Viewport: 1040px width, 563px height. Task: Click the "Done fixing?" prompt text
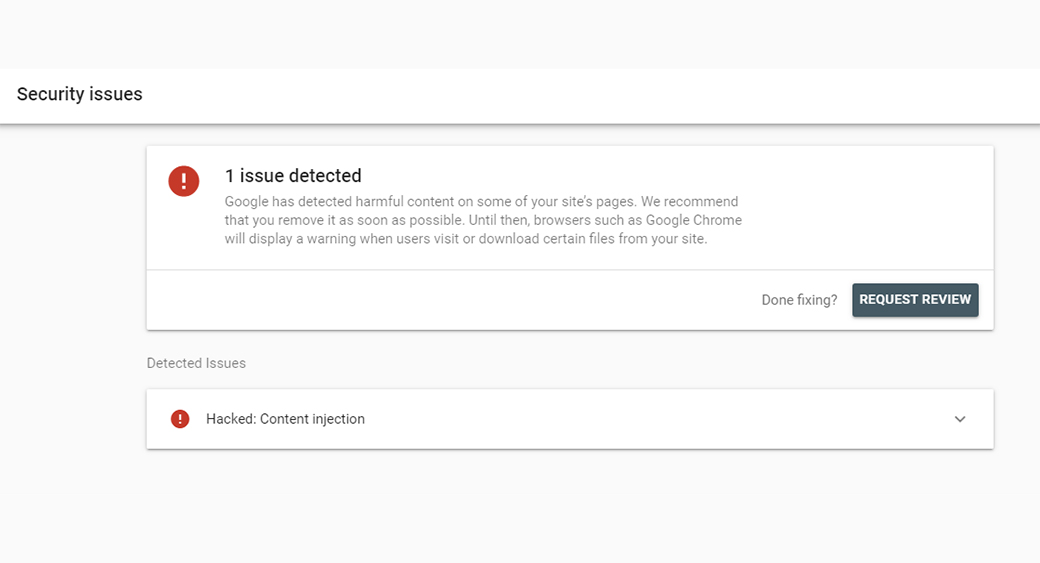(x=799, y=300)
